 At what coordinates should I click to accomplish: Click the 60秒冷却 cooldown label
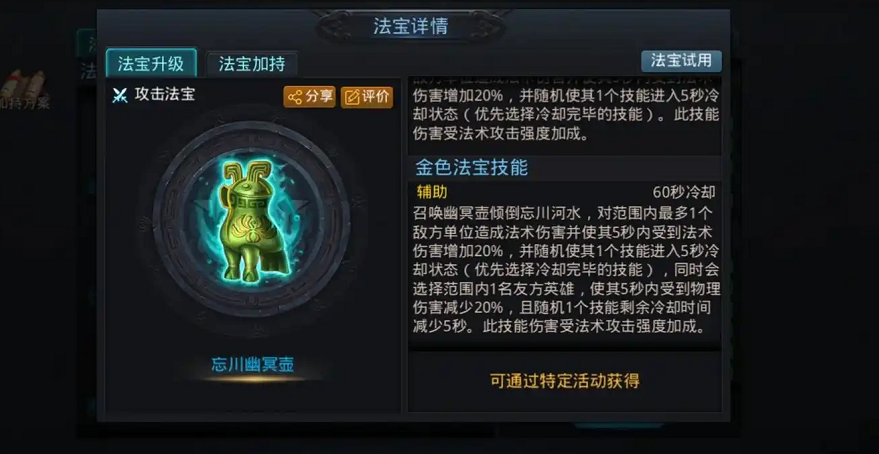pyautogui.click(x=684, y=192)
